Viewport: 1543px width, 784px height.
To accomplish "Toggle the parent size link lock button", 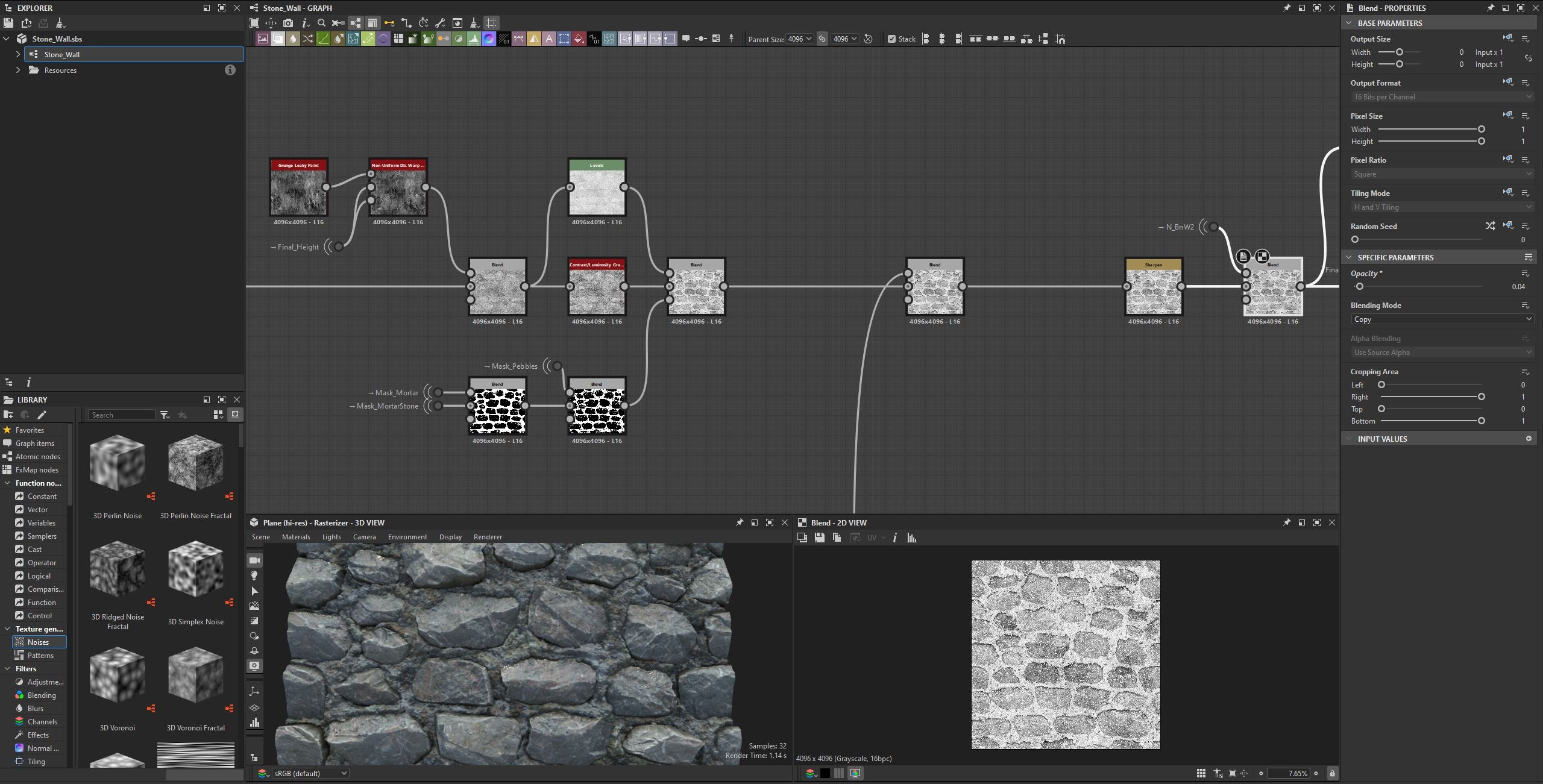I will [822, 39].
